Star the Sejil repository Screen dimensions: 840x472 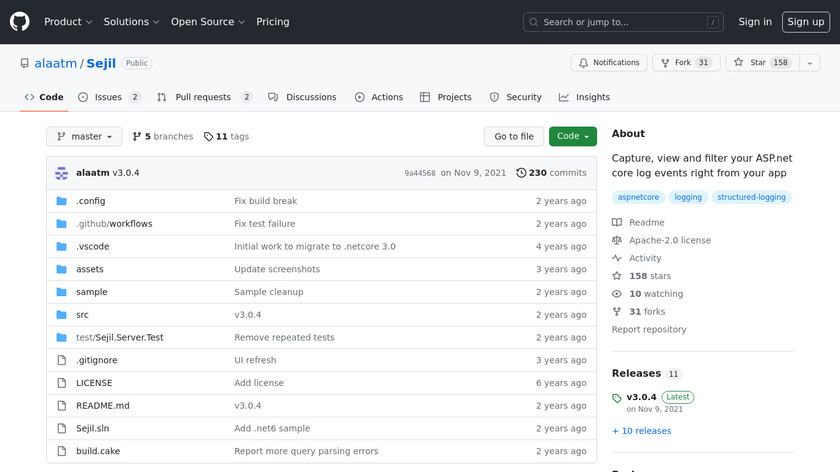(x=750, y=63)
